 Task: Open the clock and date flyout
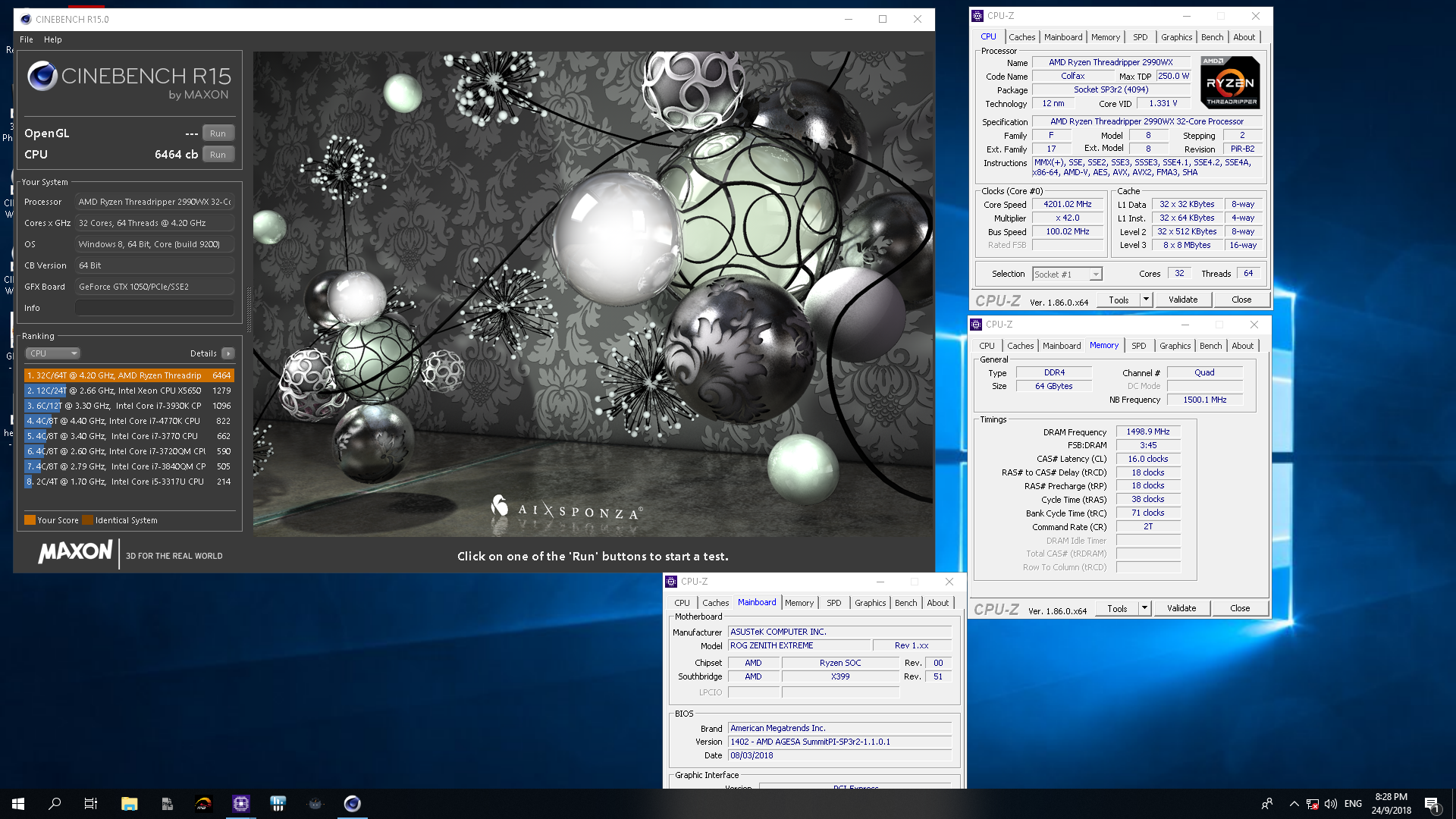[x=1391, y=804]
